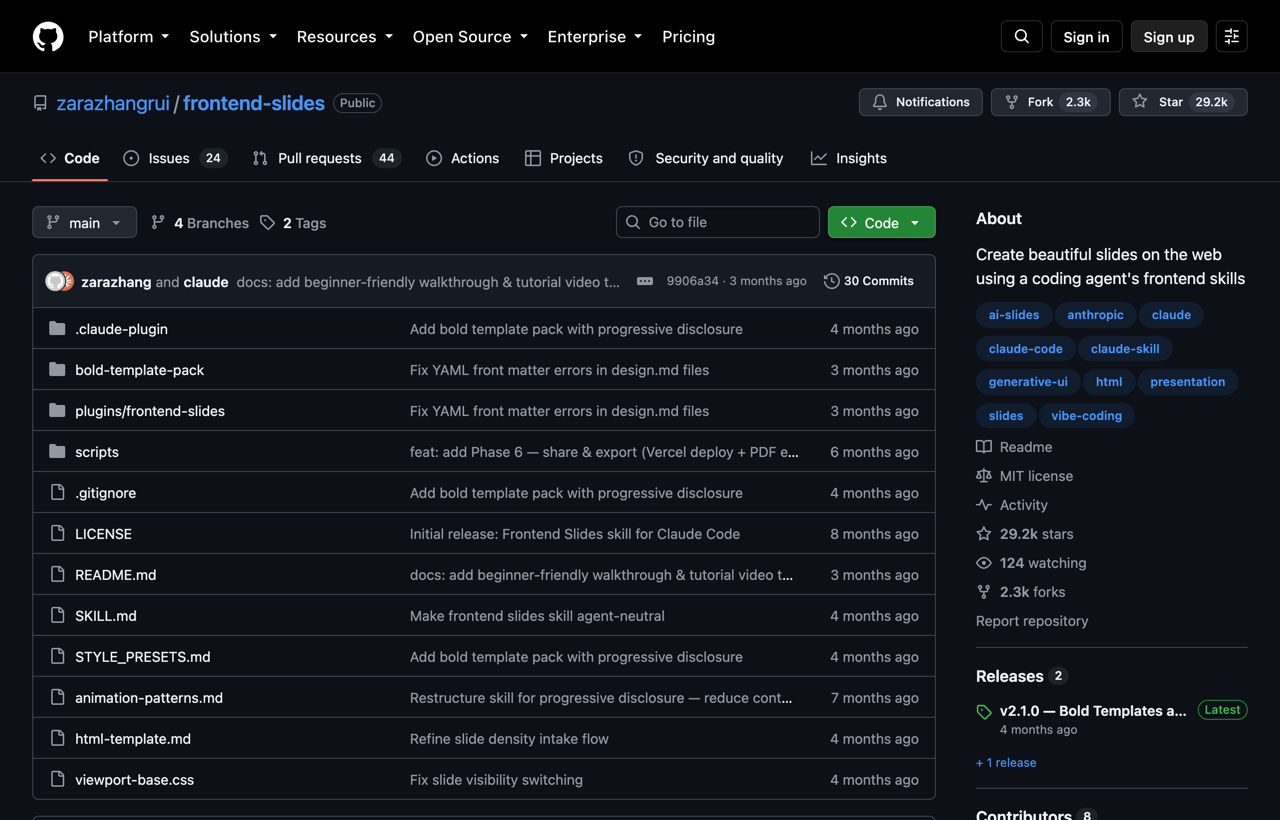The image size is (1280, 820).
Task: Open the SKILL.md file
Action: pyautogui.click(x=106, y=616)
